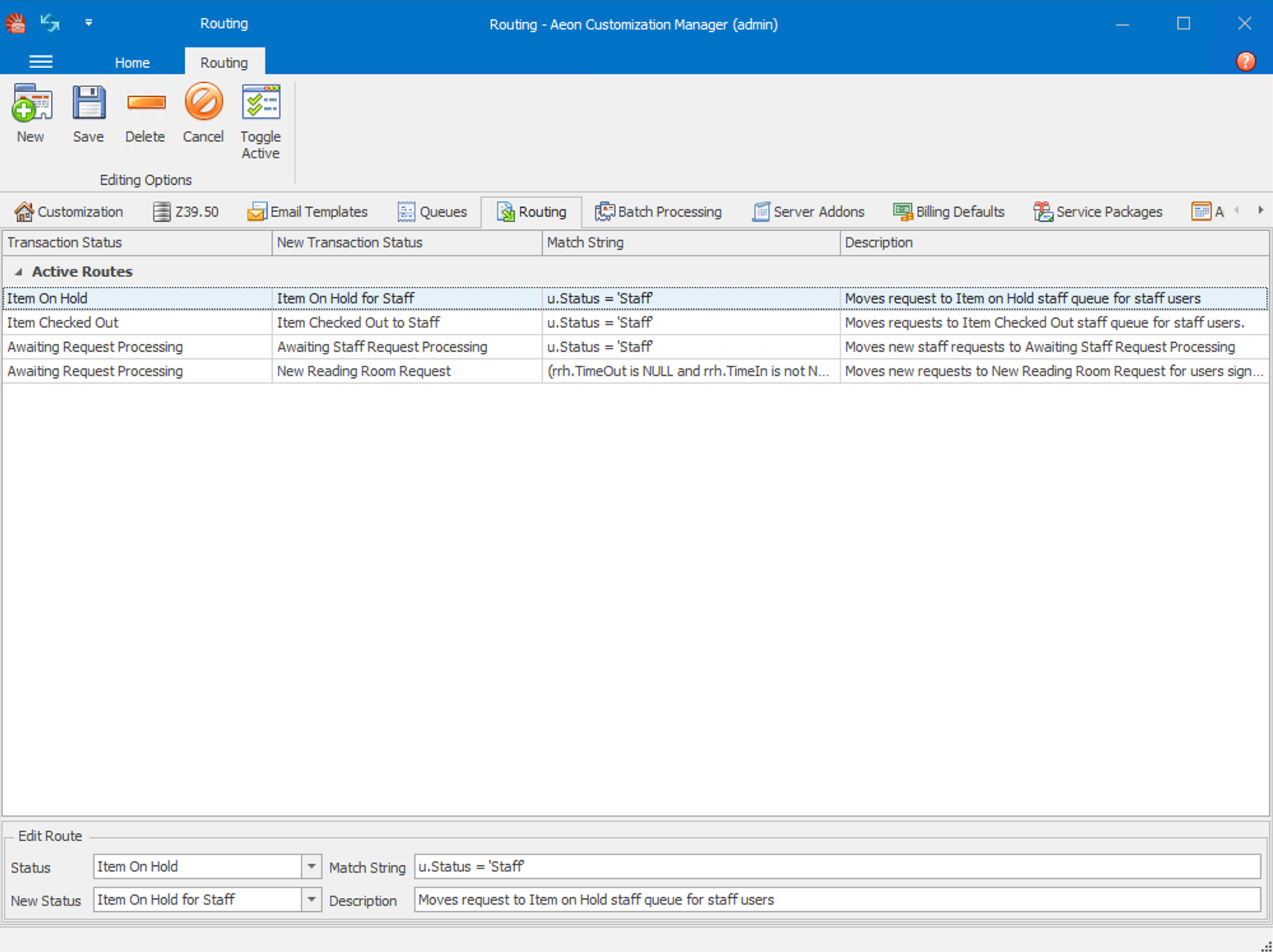1273x952 pixels.
Task: Delete the selected route
Action: pyautogui.click(x=145, y=115)
